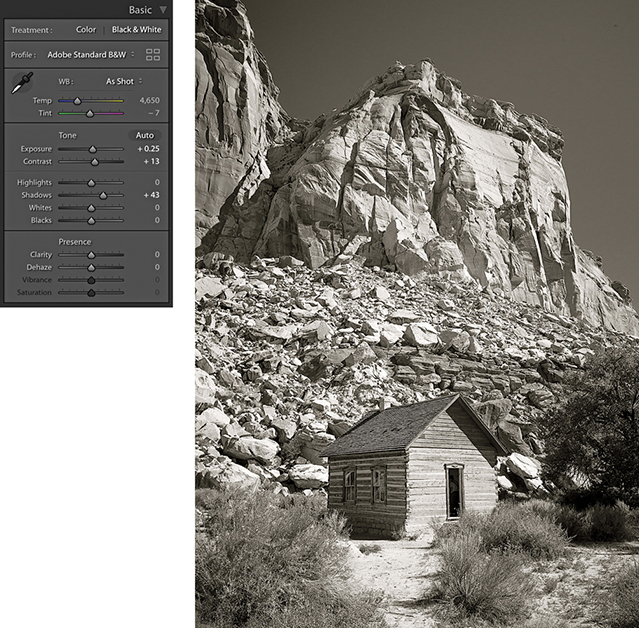Click the Exposure value +0.25
The width and height of the screenshot is (639, 628).
[148, 149]
